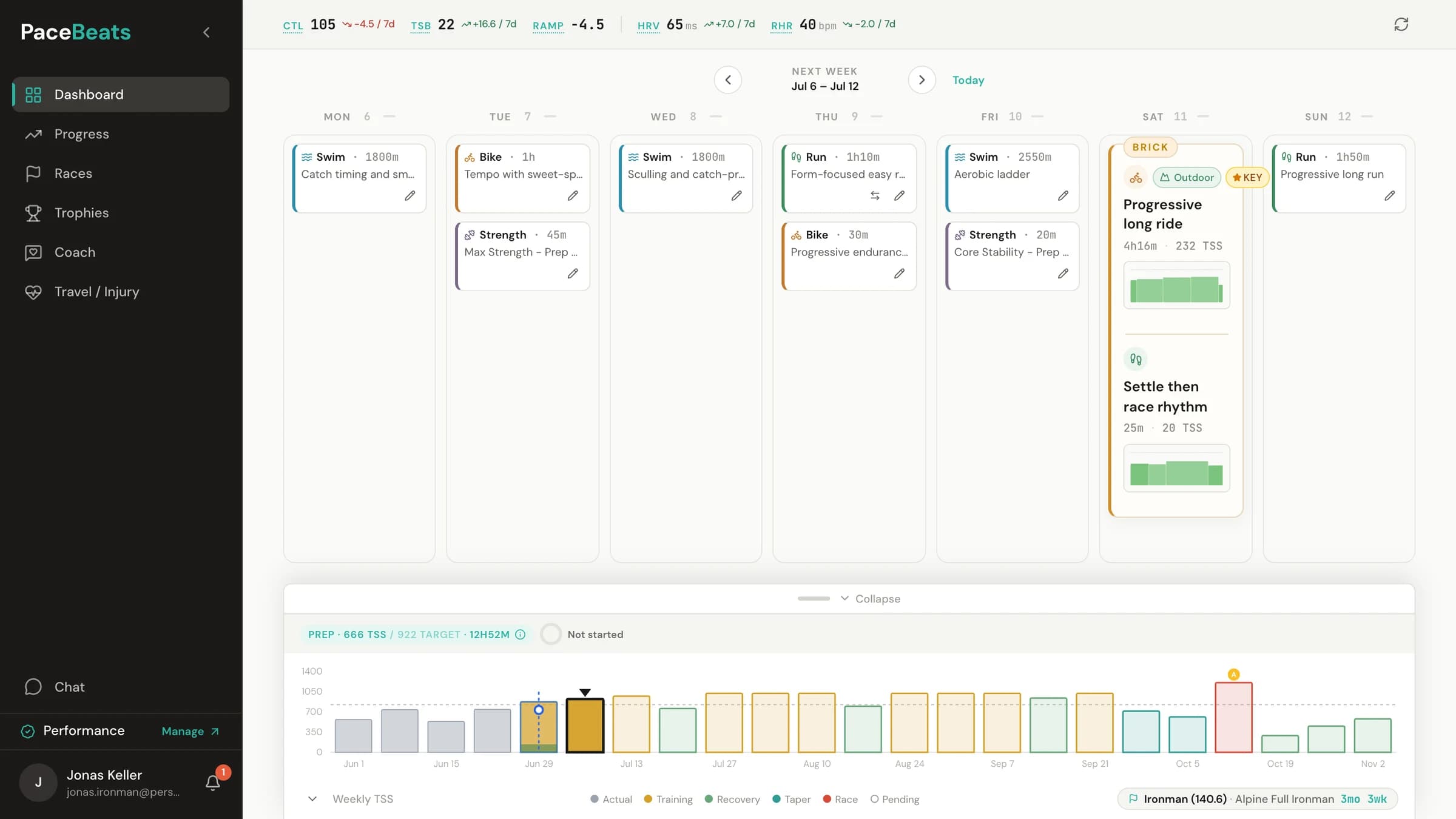
Task: Open the Progress page
Action: (x=121, y=134)
